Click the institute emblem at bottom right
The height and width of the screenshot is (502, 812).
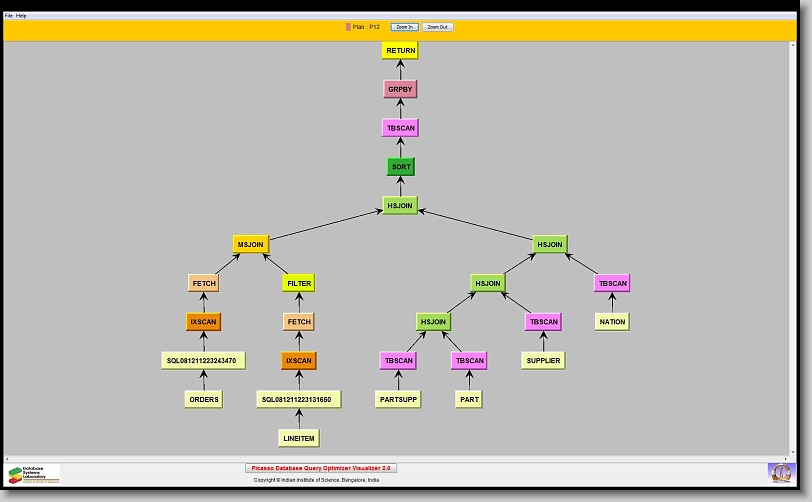[x=780, y=472]
